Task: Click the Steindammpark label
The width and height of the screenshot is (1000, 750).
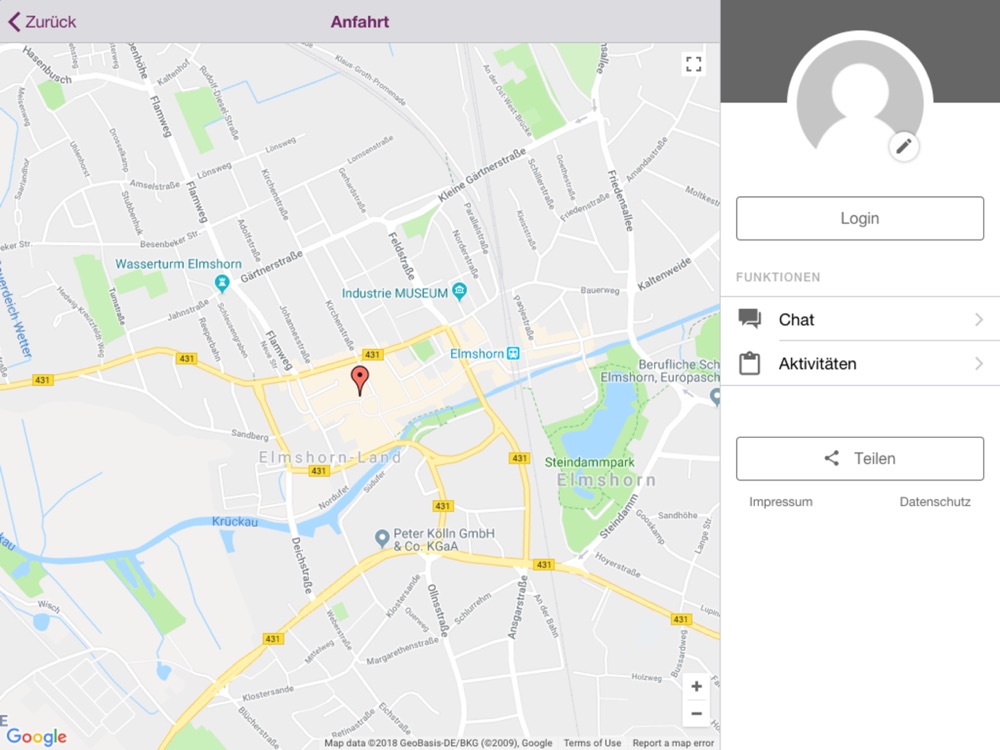Action: coord(589,462)
